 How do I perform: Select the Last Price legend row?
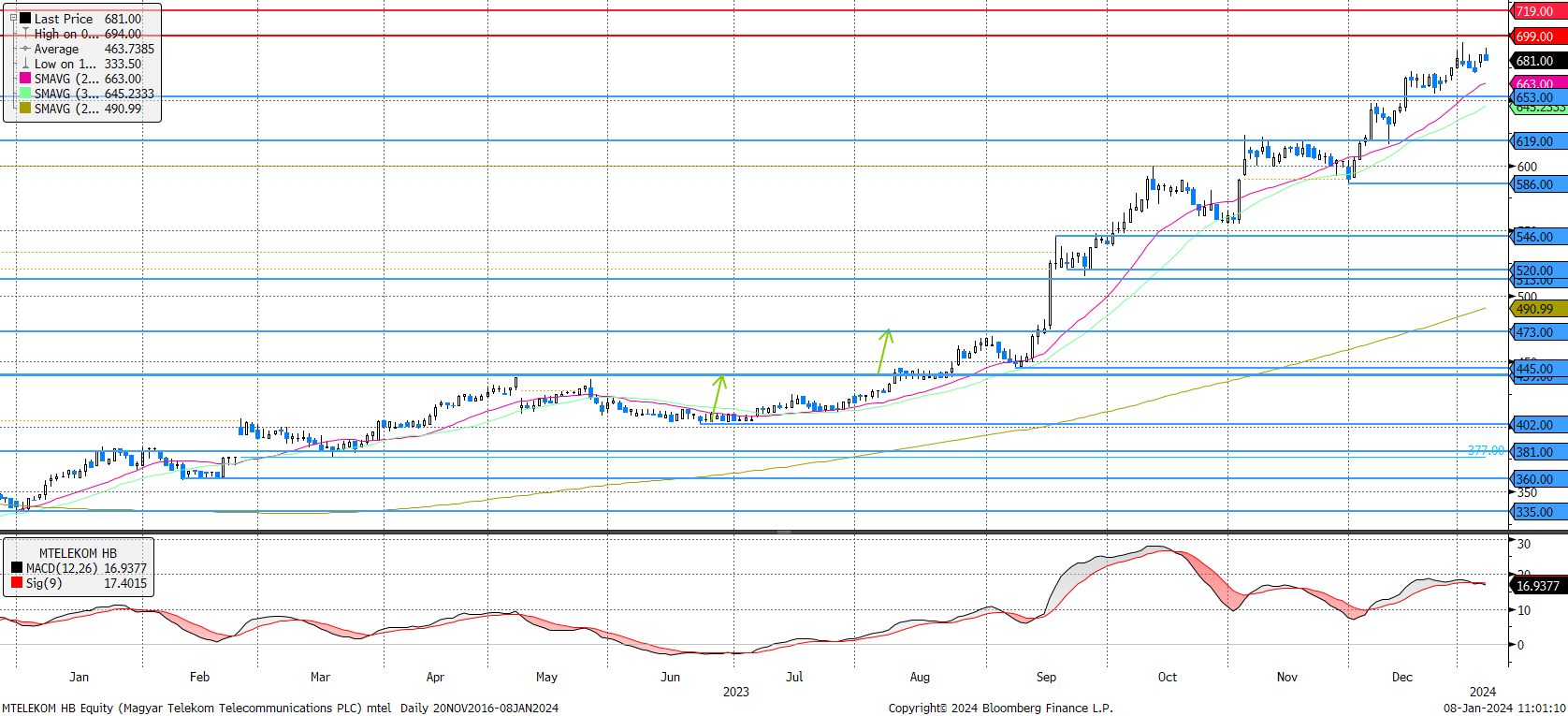click(x=87, y=19)
